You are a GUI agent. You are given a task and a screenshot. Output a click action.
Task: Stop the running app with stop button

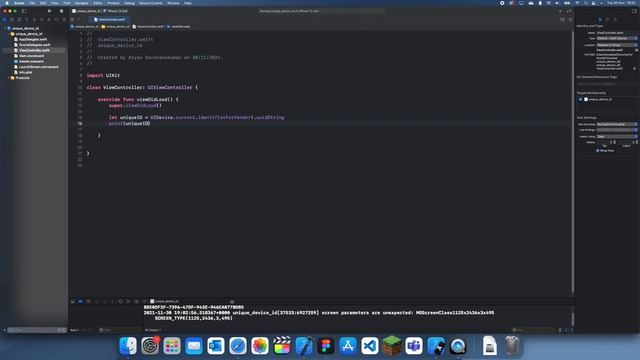(61, 11)
